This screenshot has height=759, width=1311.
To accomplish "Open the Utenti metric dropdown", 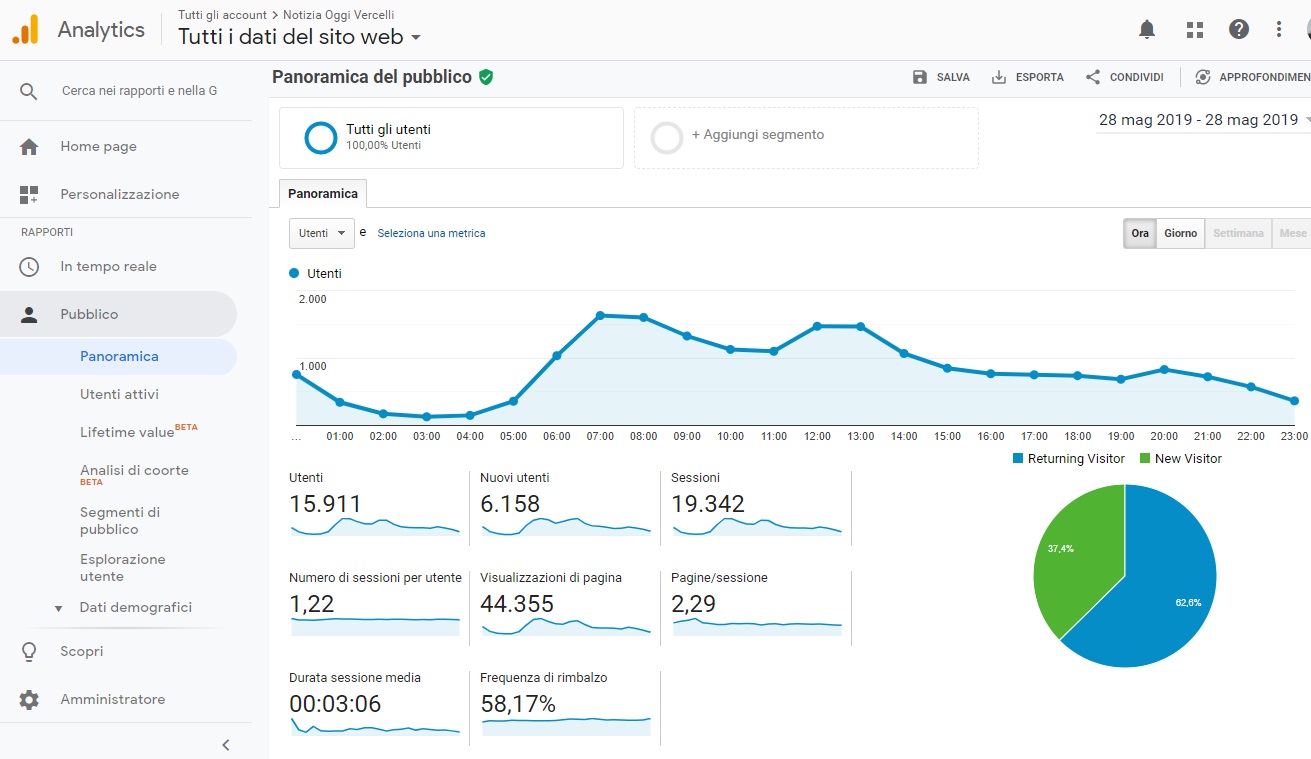I will [x=321, y=233].
